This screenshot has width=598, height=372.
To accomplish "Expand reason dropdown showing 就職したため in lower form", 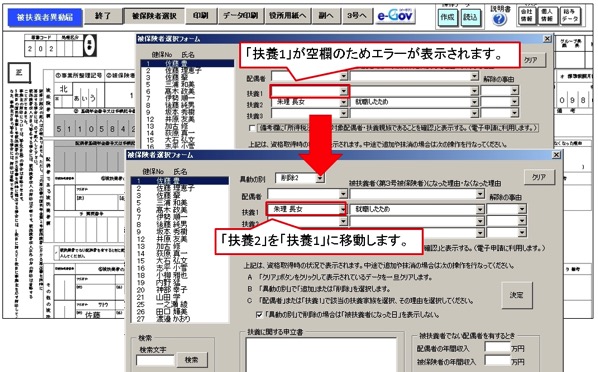I will click(480, 209).
